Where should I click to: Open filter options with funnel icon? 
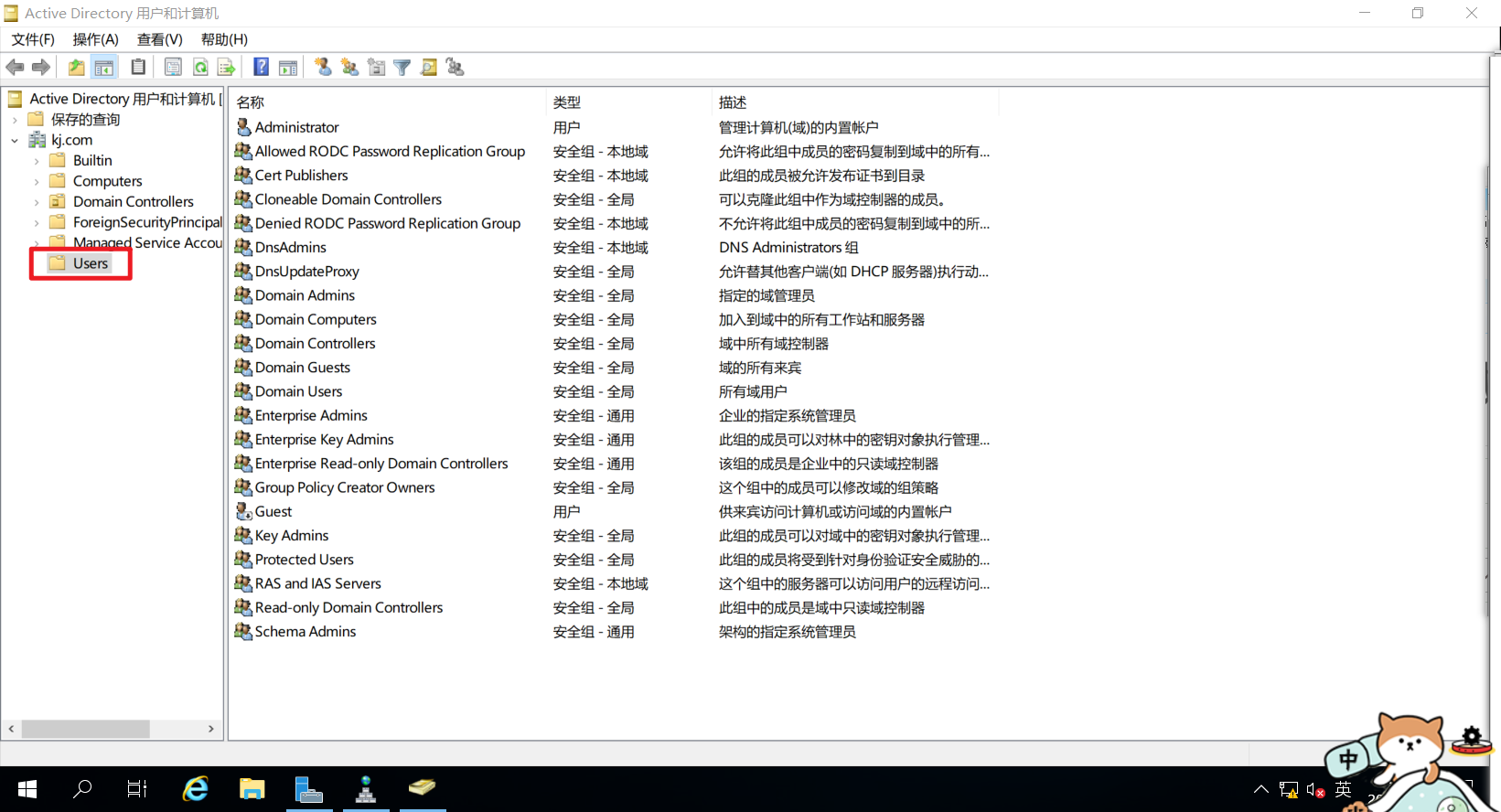tap(402, 67)
